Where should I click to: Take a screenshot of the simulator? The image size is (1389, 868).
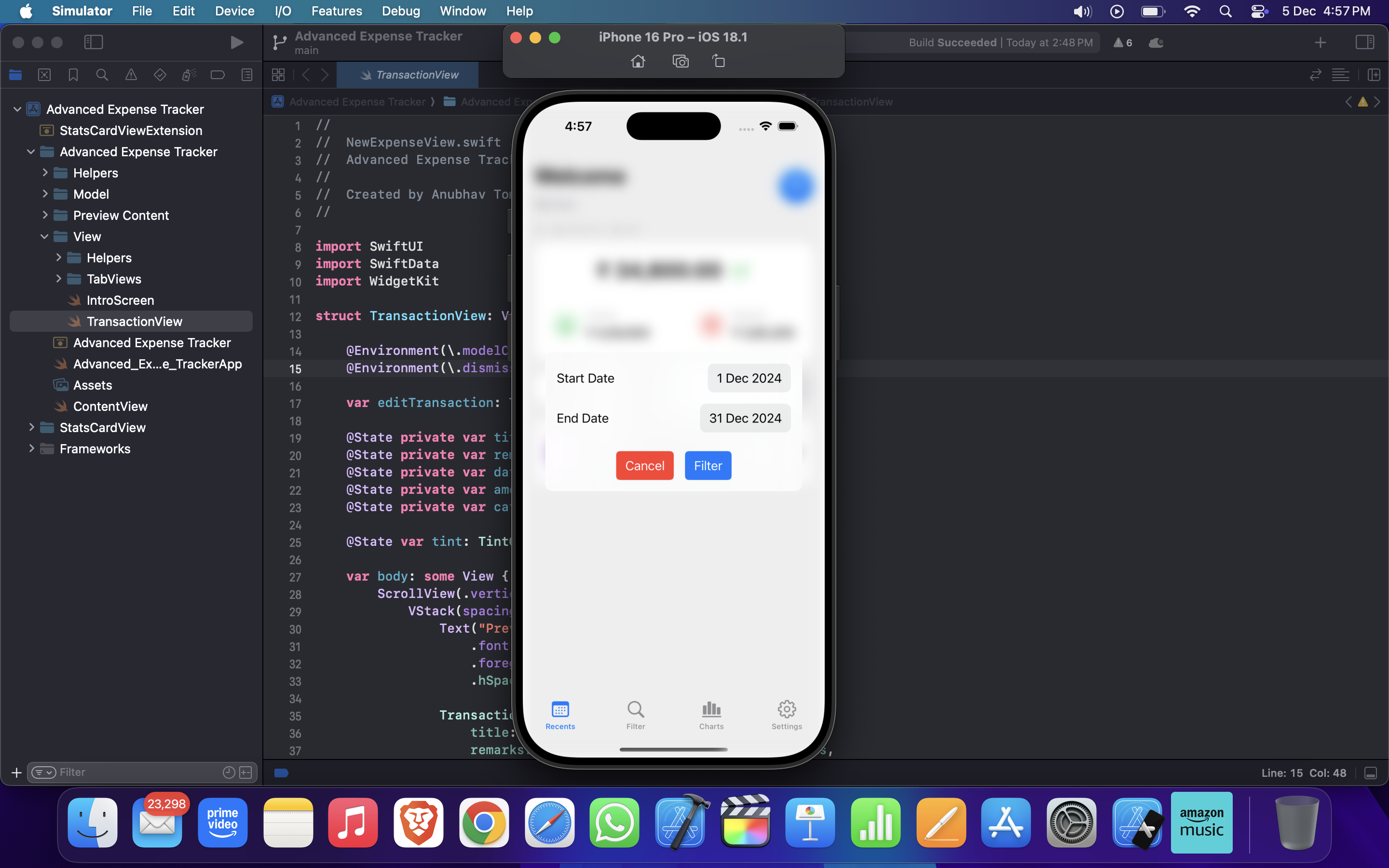[680, 61]
